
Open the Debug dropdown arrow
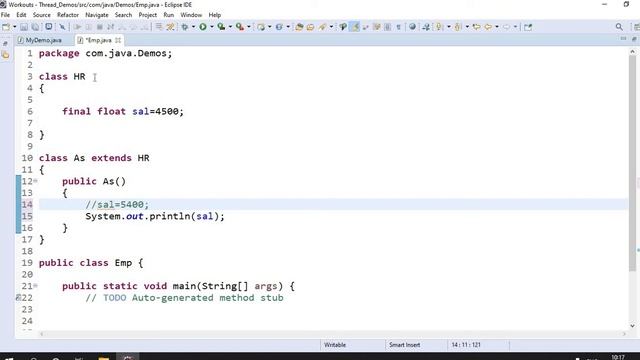click(193, 27)
